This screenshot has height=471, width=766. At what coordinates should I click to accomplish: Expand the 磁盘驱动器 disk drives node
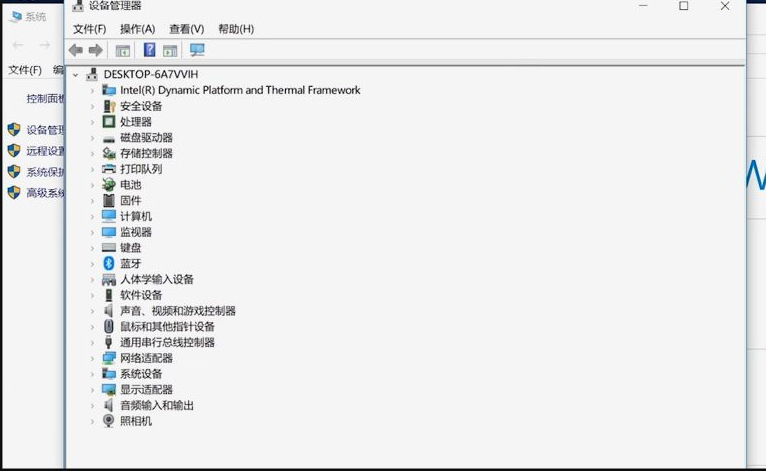[x=92, y=138]
